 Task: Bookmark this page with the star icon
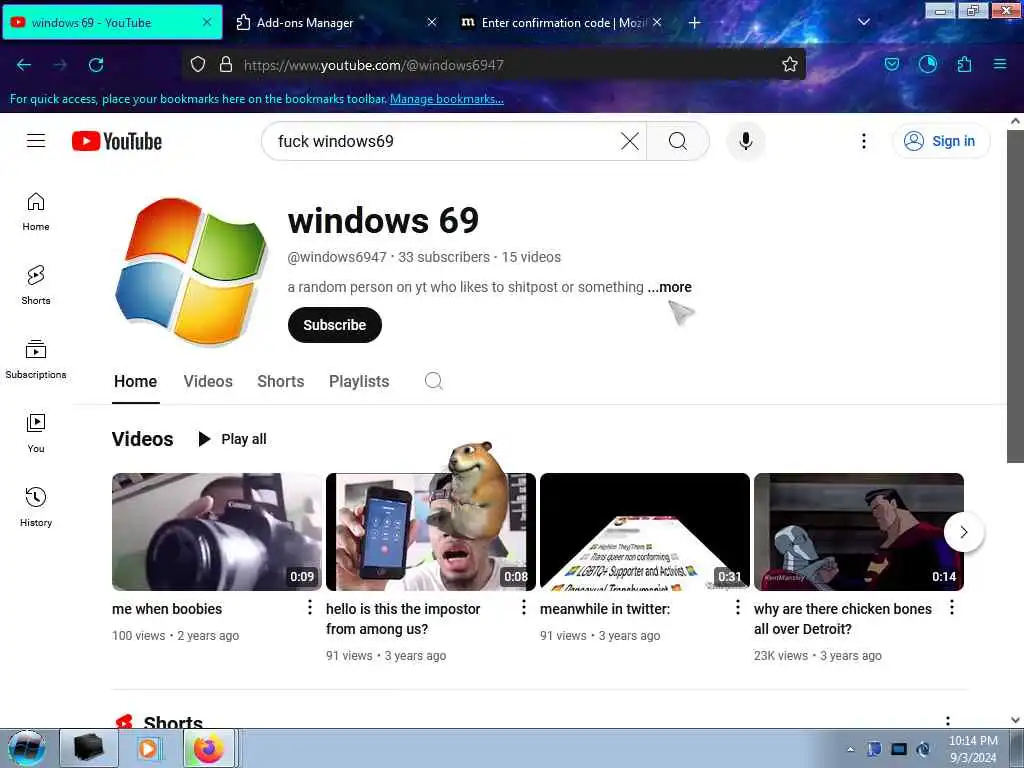pyautogui.click(x=790, y=65)
